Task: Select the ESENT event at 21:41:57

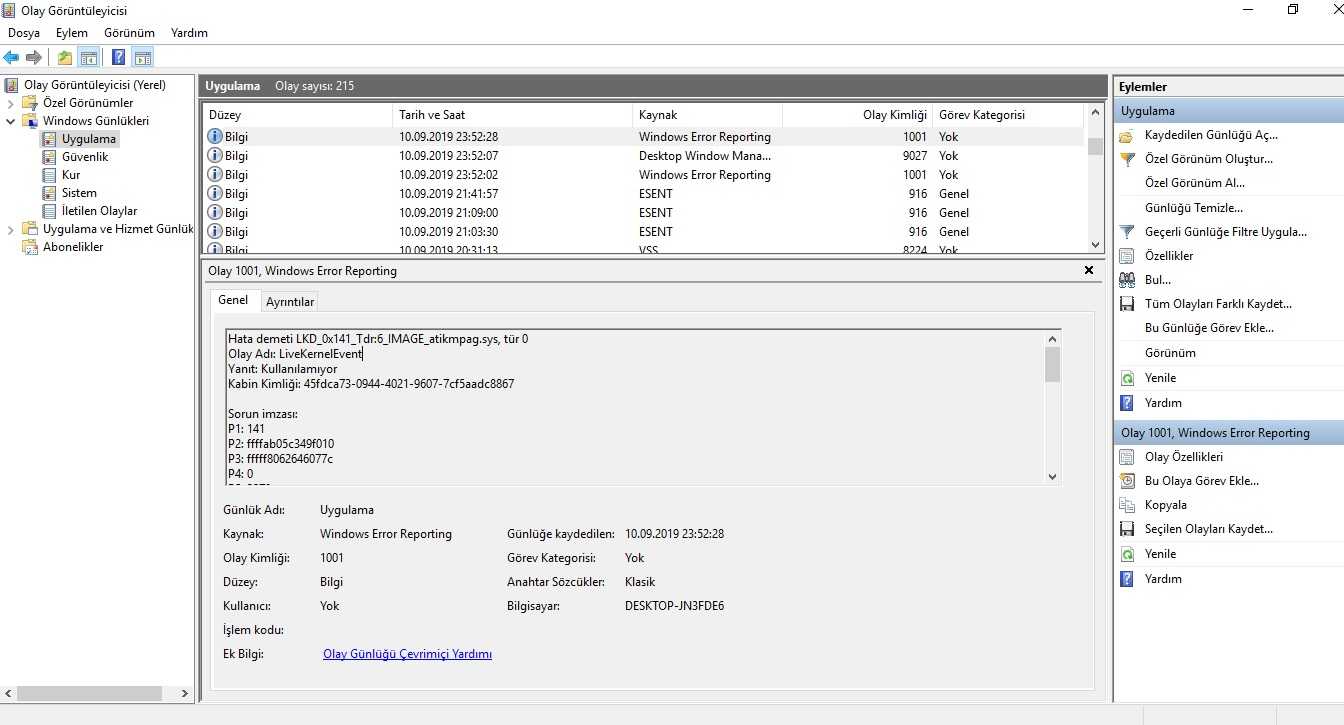Action: 644,194
